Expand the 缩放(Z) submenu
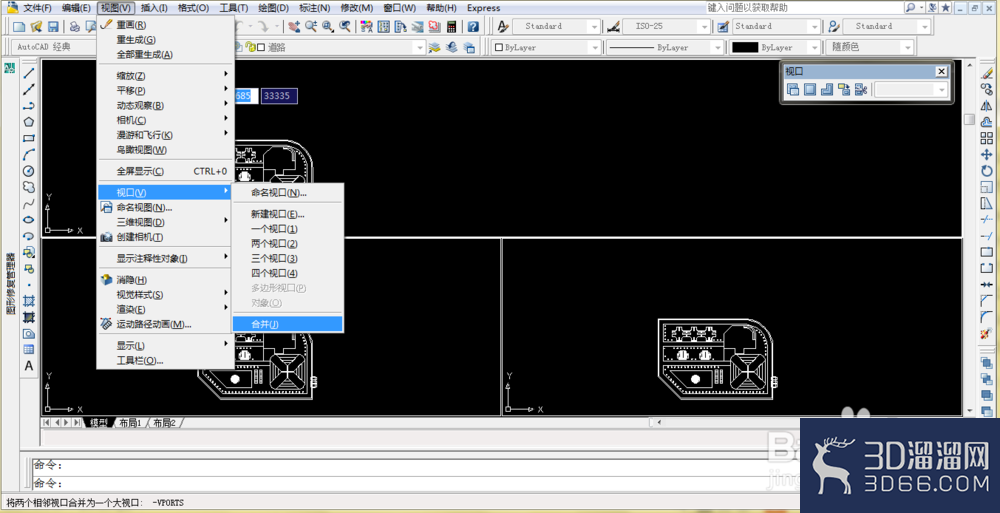1000x513 pixels. pyautogui.click(x=166, y=75)
